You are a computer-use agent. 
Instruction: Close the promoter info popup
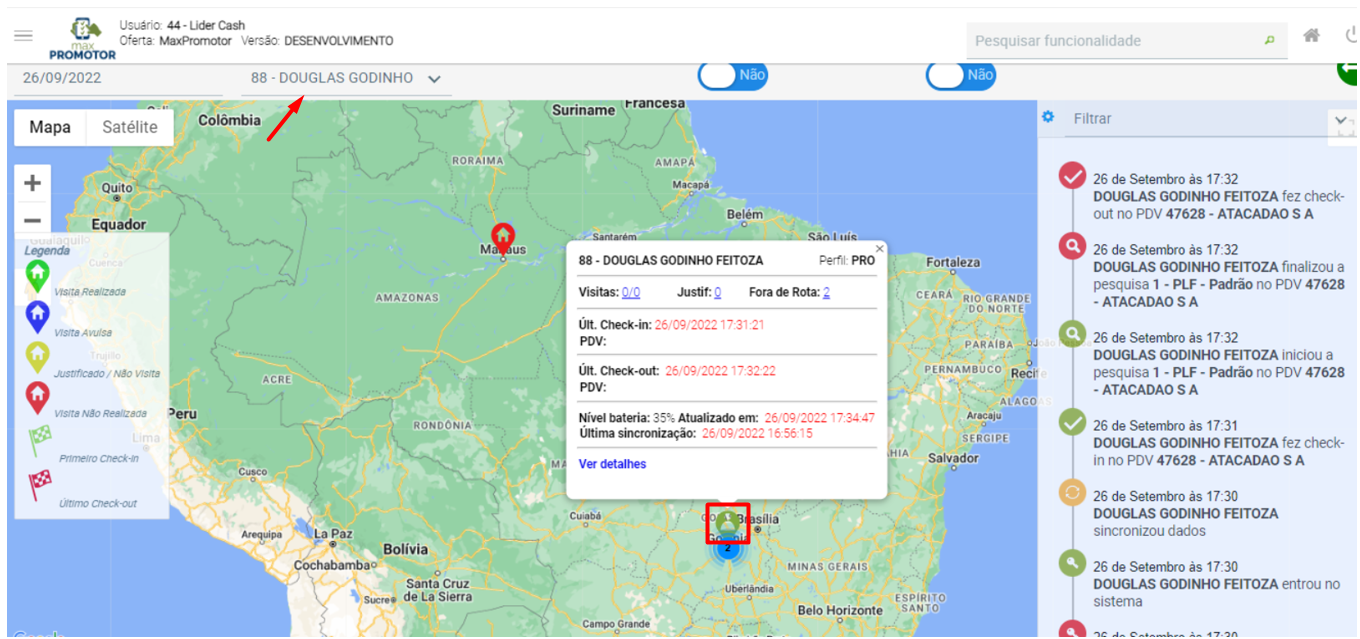click(x=880, y=248)
